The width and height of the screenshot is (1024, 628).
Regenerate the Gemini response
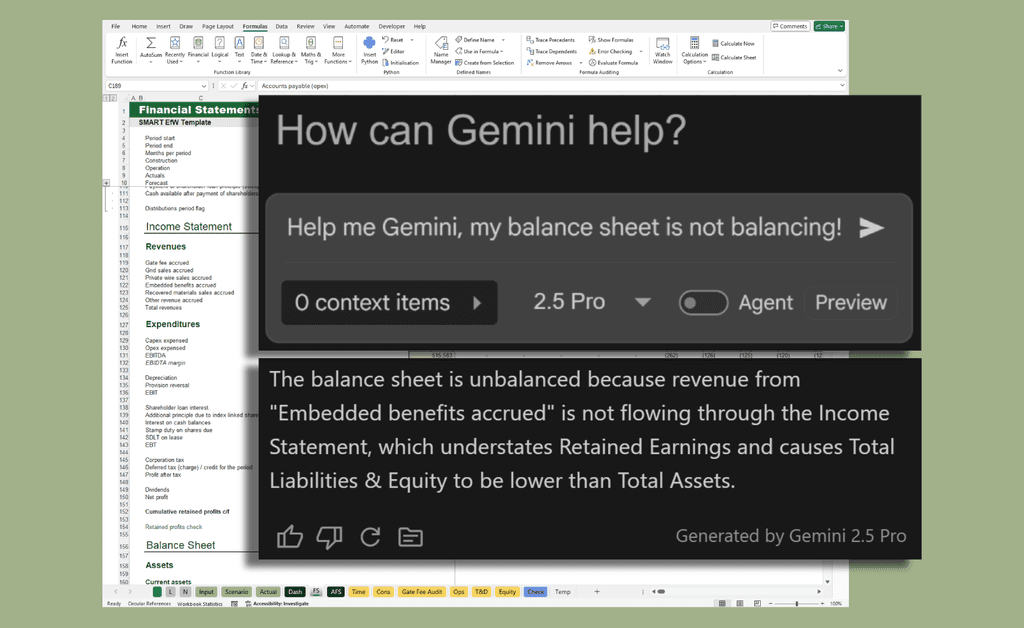370,537
